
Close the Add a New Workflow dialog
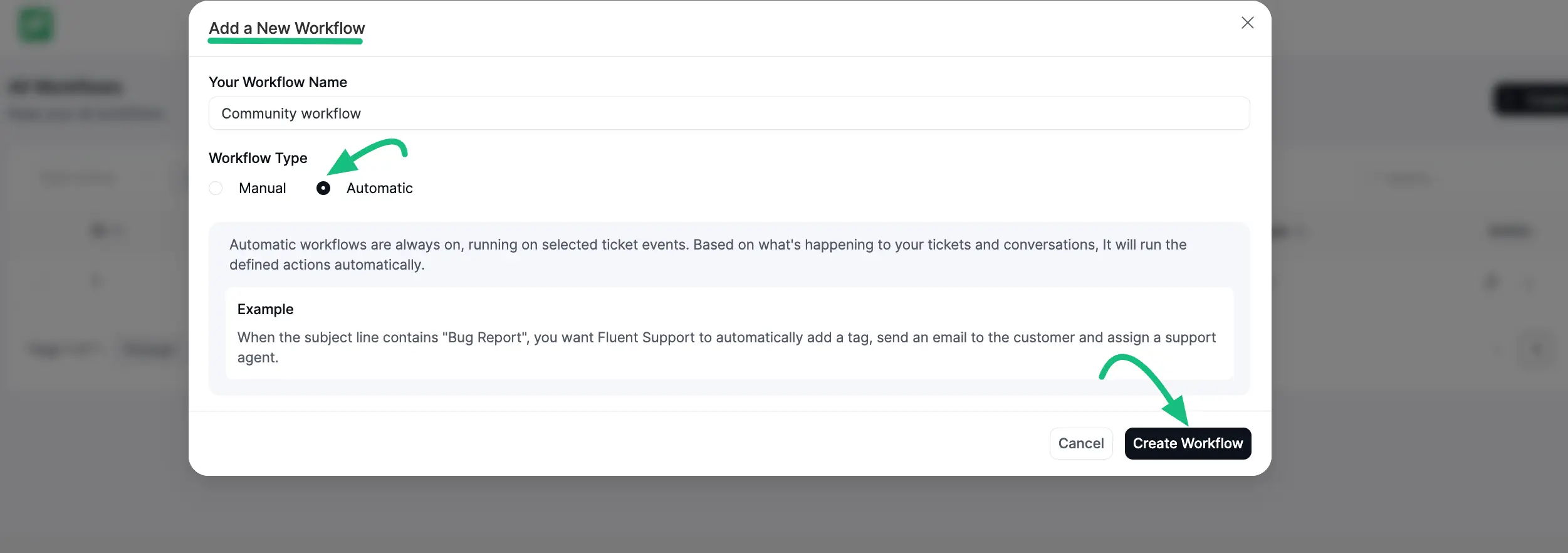click(1247, 23)
